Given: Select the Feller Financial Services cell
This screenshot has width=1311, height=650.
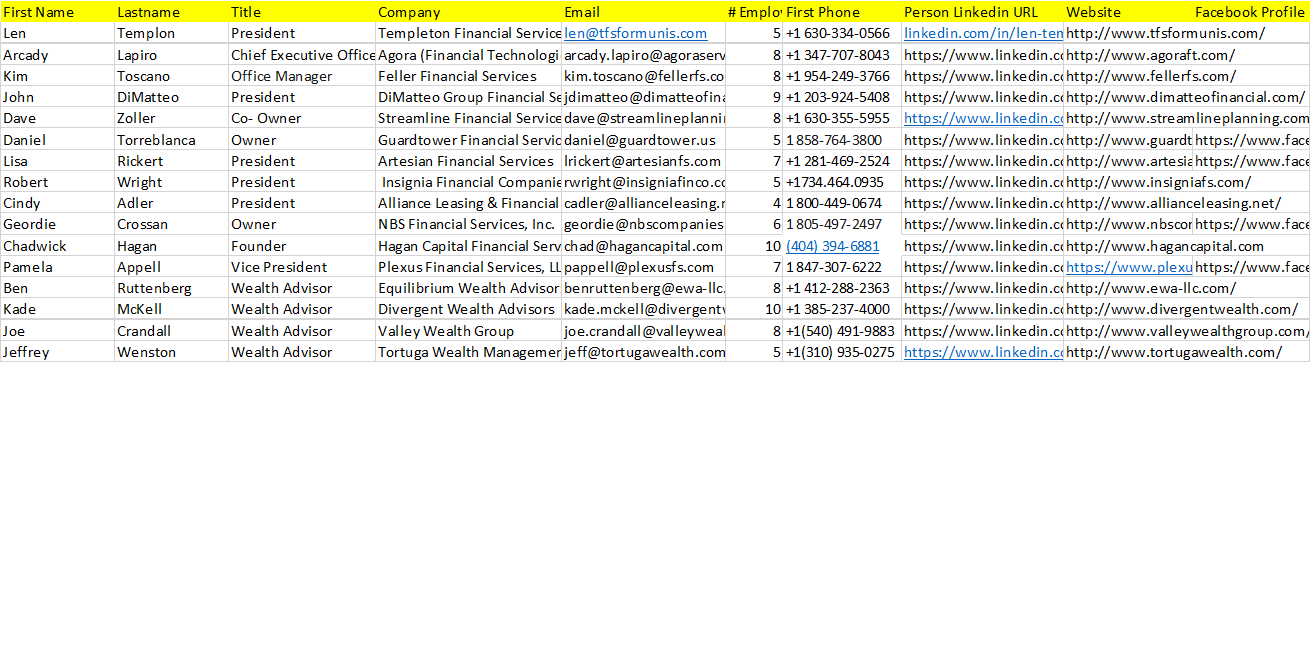Looking at the screenshot, I should (x=468, y=76).
